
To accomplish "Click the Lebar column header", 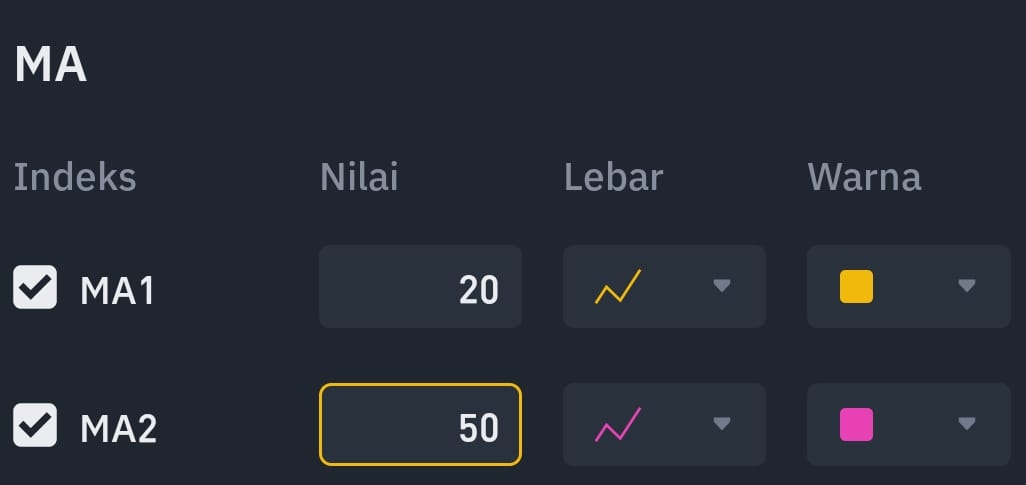I will (x=614, y=177).
